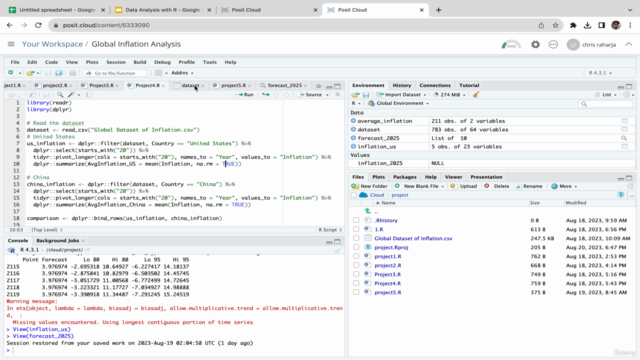Tick the checkbox beside project2.R
Image resolution: width=640 pixels, height=360 pixels.
tap(356, 265)
